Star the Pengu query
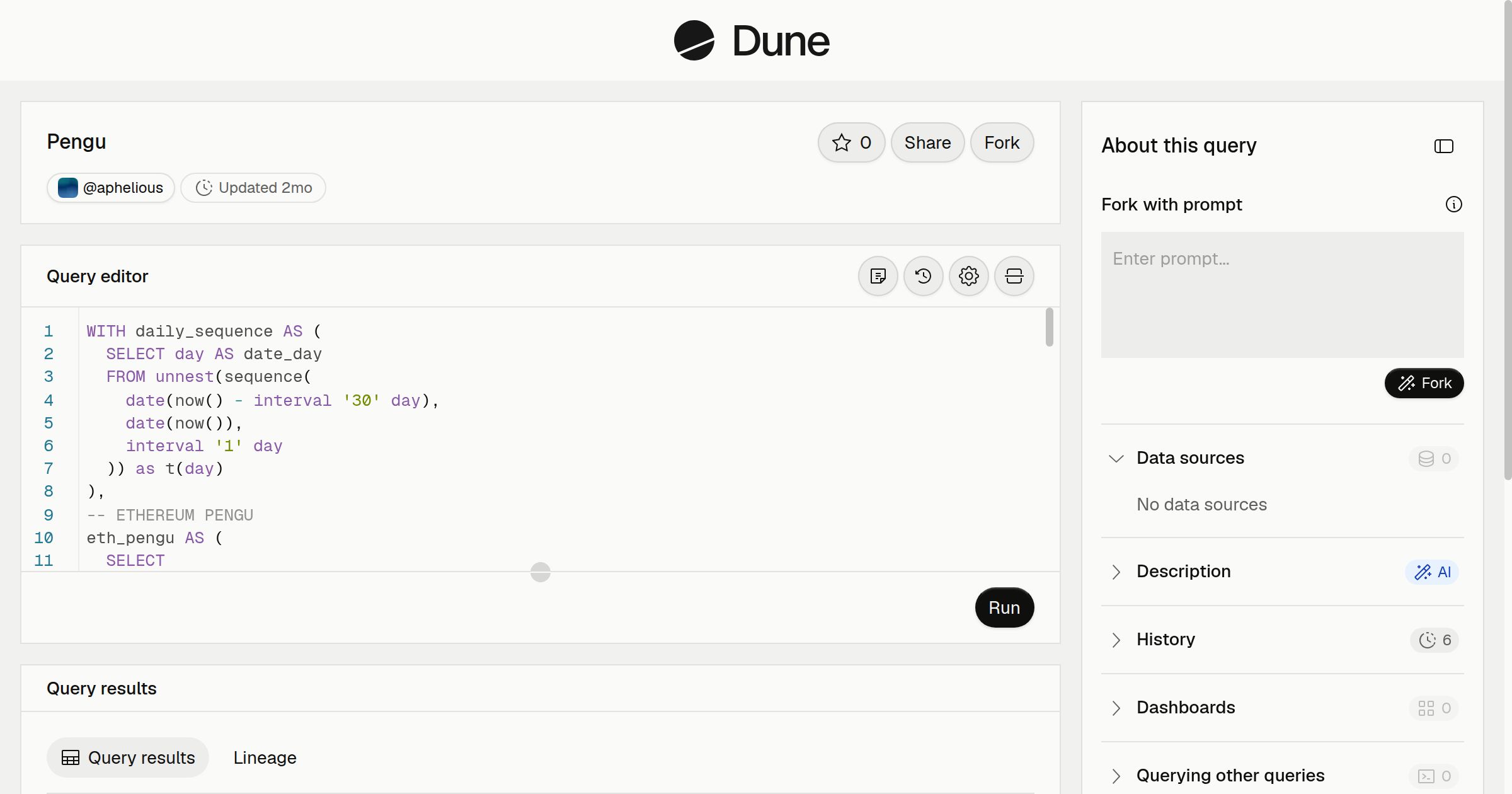 pos(852,142)
